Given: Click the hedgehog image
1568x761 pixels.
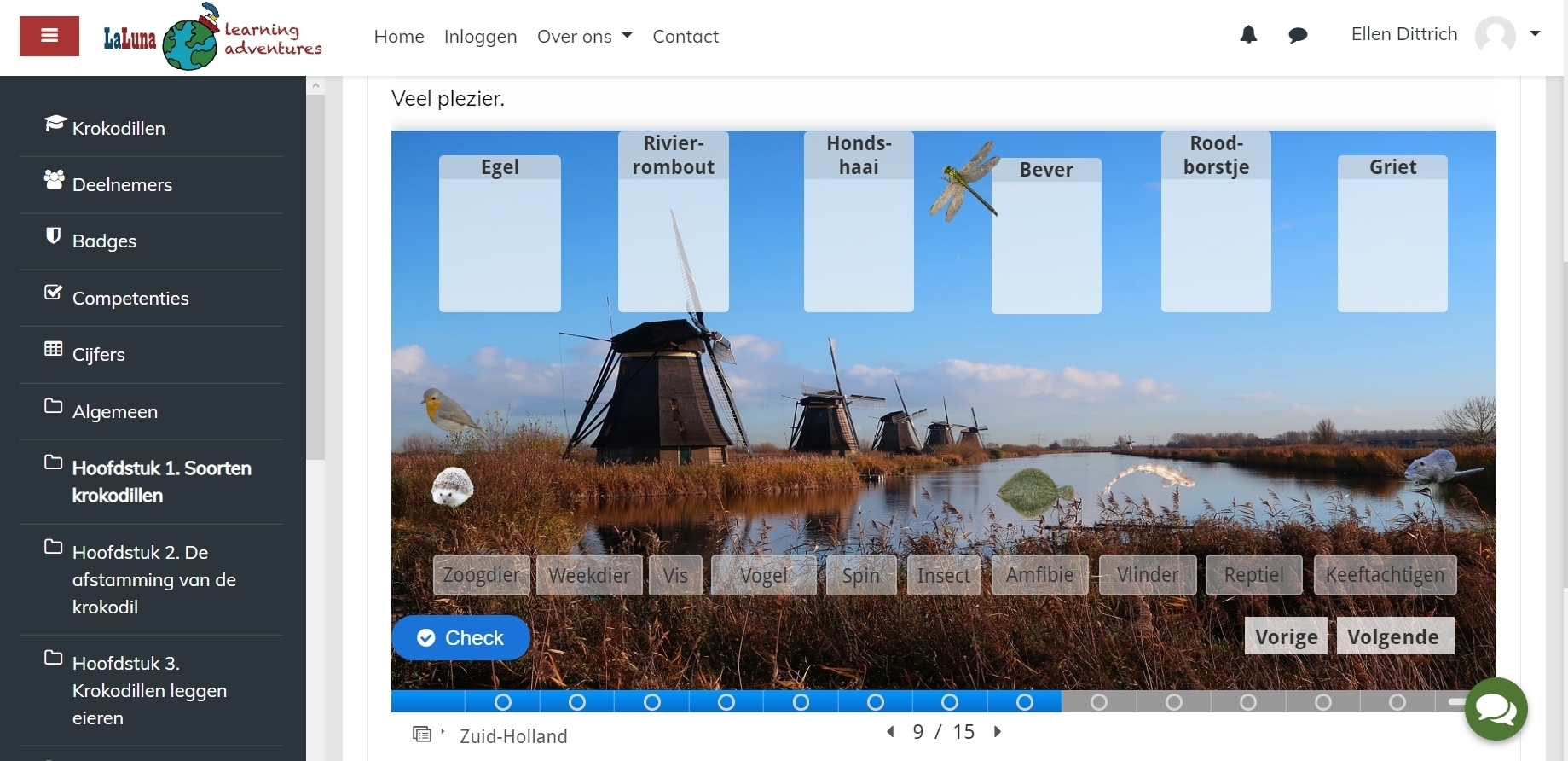Looking at the screenshot, I should click(x=452, y=487).
